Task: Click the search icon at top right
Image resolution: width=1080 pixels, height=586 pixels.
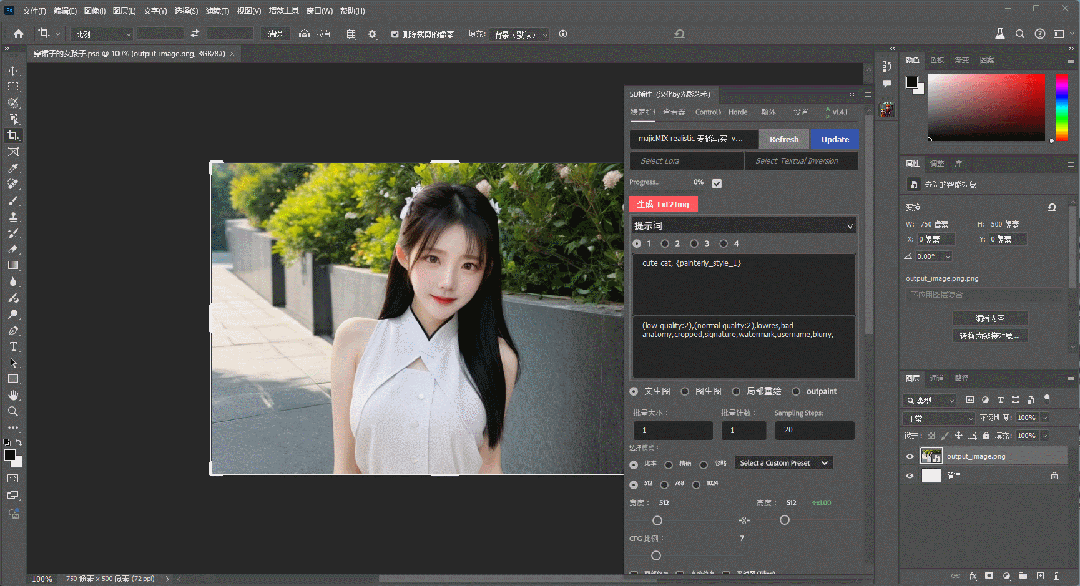Action: point(1019,33)
